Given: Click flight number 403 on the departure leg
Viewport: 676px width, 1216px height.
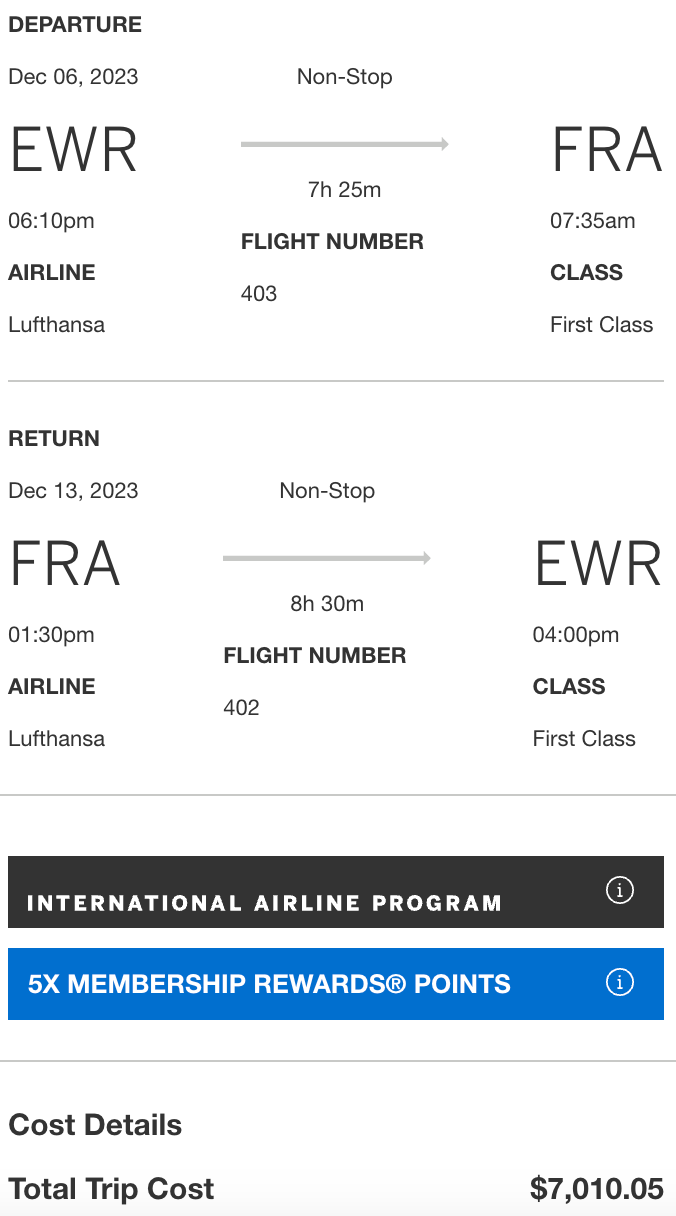Looking at the screenshot, I should tap(259, 293).
